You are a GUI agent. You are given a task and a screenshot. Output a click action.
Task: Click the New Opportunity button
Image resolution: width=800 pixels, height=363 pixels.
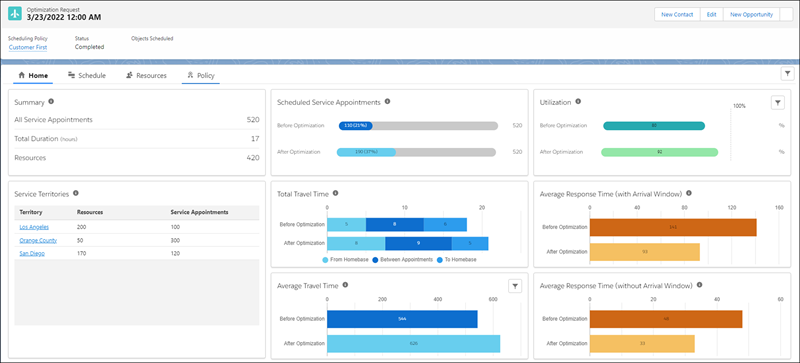point(752,15)
